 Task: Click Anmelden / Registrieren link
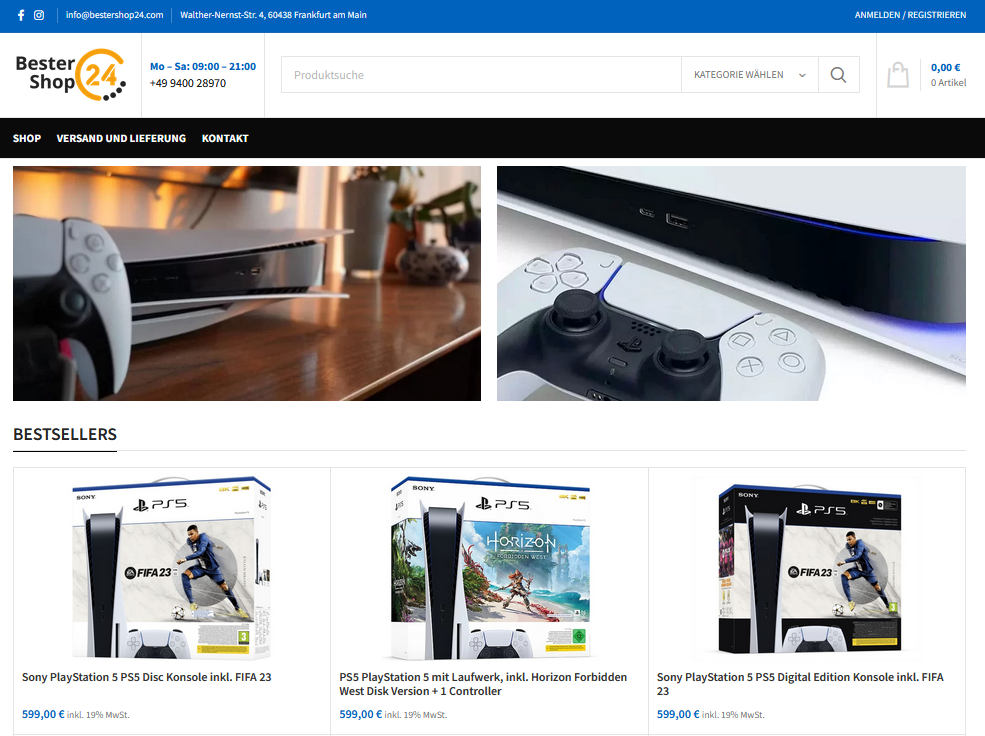coord(910,15)
